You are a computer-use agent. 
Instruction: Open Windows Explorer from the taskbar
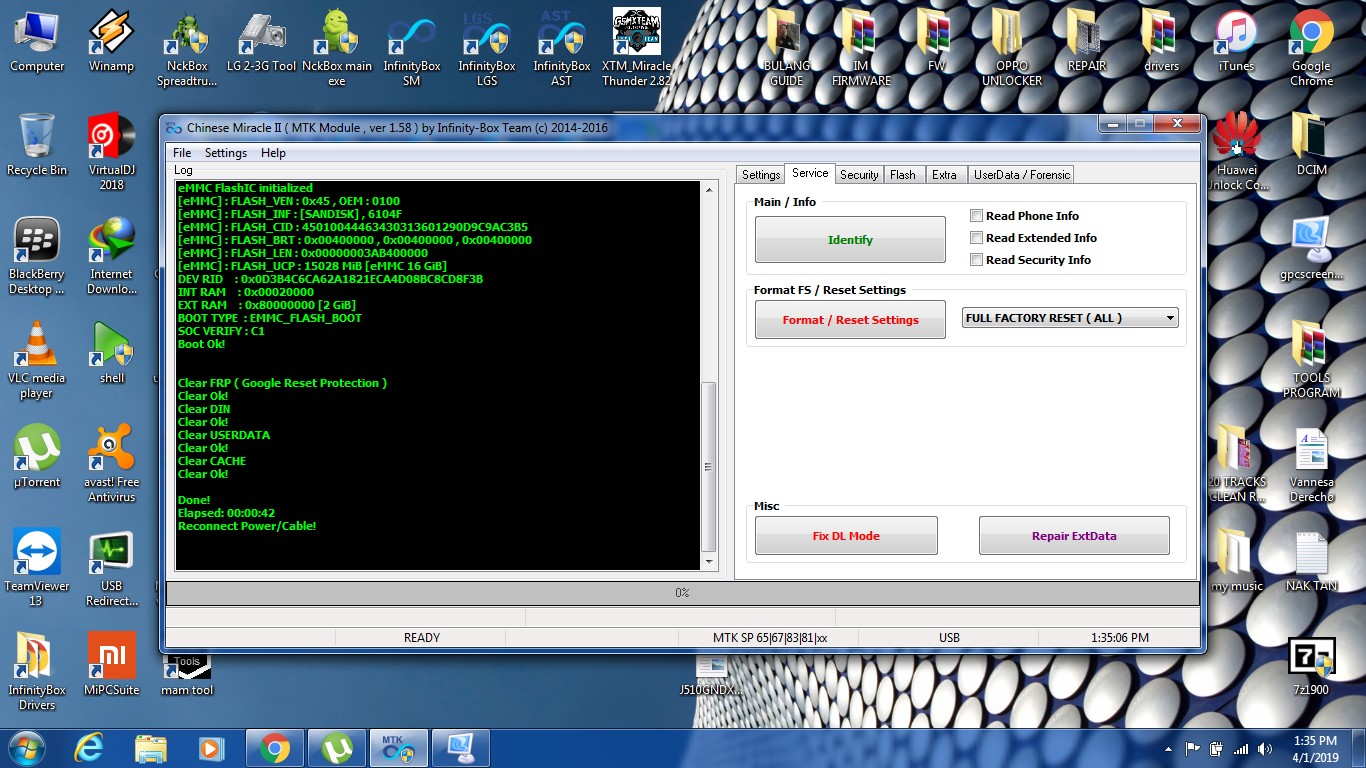point(151,748)
